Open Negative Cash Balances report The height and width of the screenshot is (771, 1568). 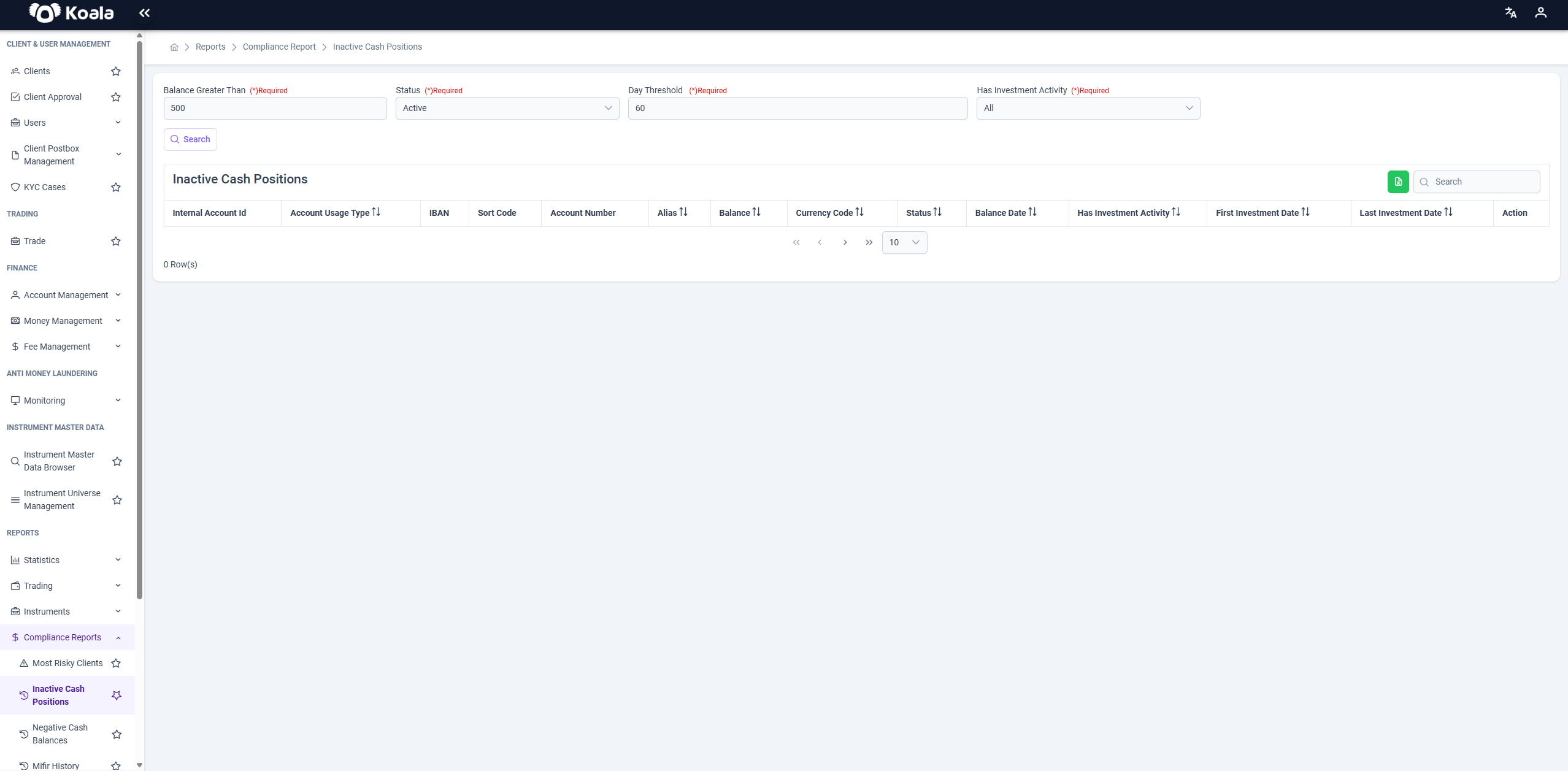click(60, 734)
